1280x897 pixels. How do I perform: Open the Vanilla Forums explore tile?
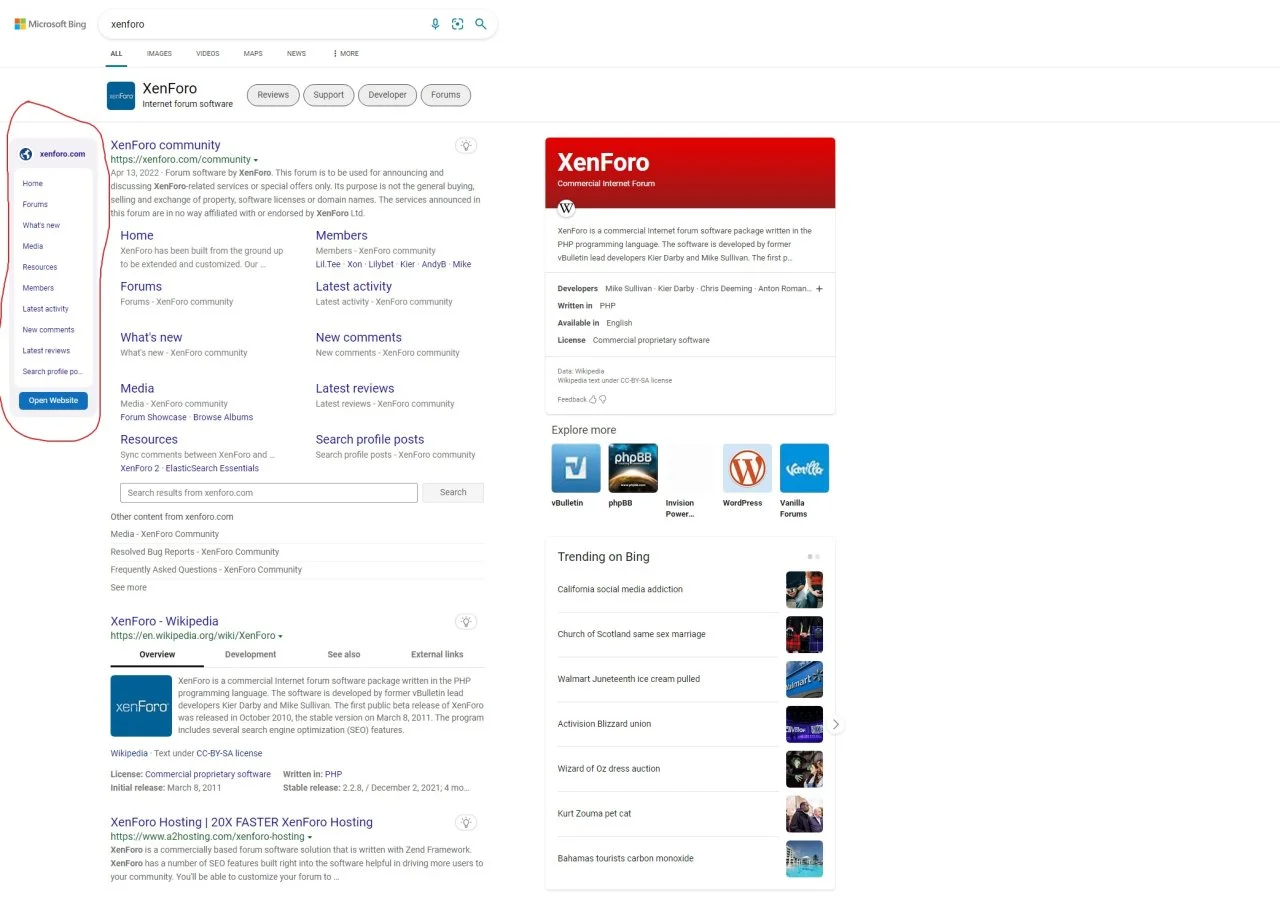804,468
